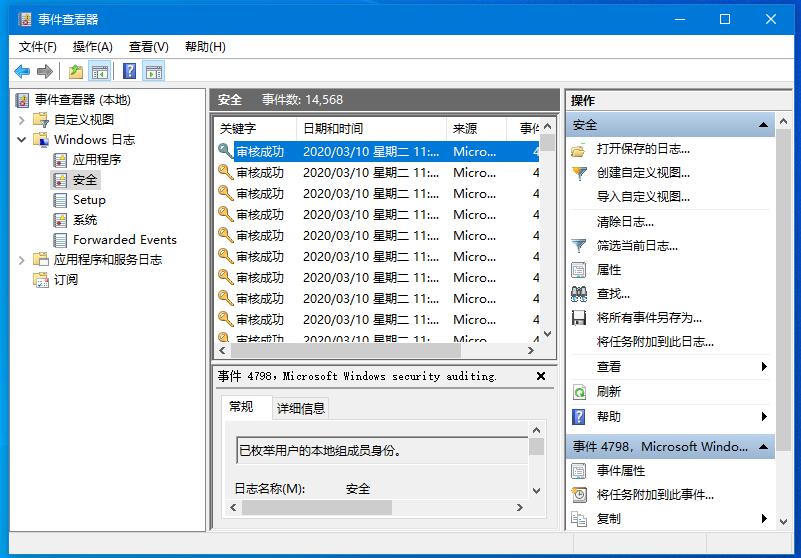Viewport: 801px width, 558px height.
Task: Click the folder icon for 打开保存的日志
Action: [x=579, y=149]
